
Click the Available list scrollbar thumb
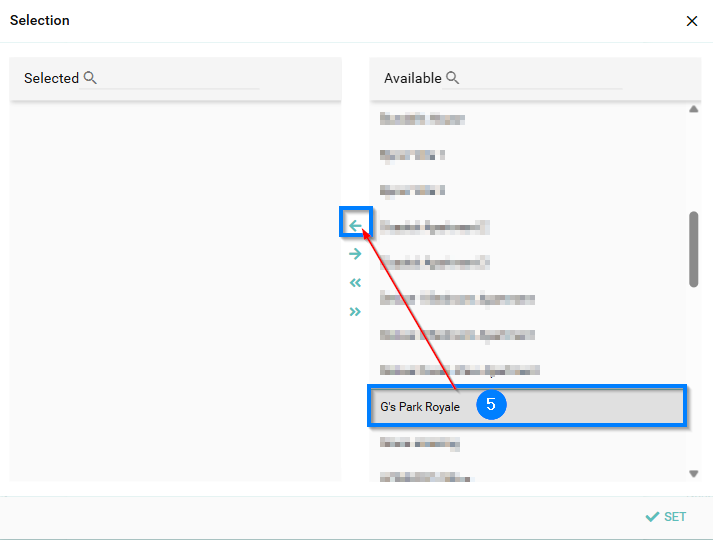(694, 248)
